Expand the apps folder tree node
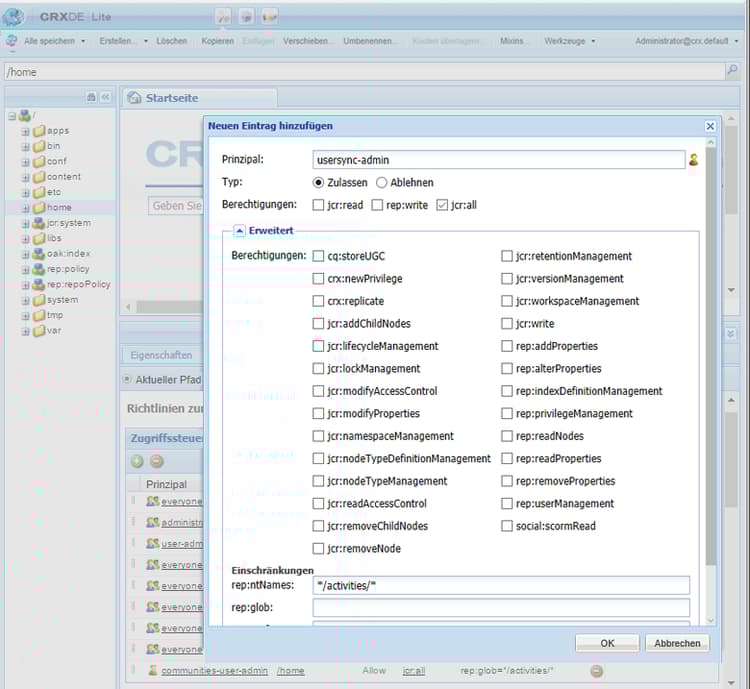Screen dimensions: 750x689 click(26, 131)
